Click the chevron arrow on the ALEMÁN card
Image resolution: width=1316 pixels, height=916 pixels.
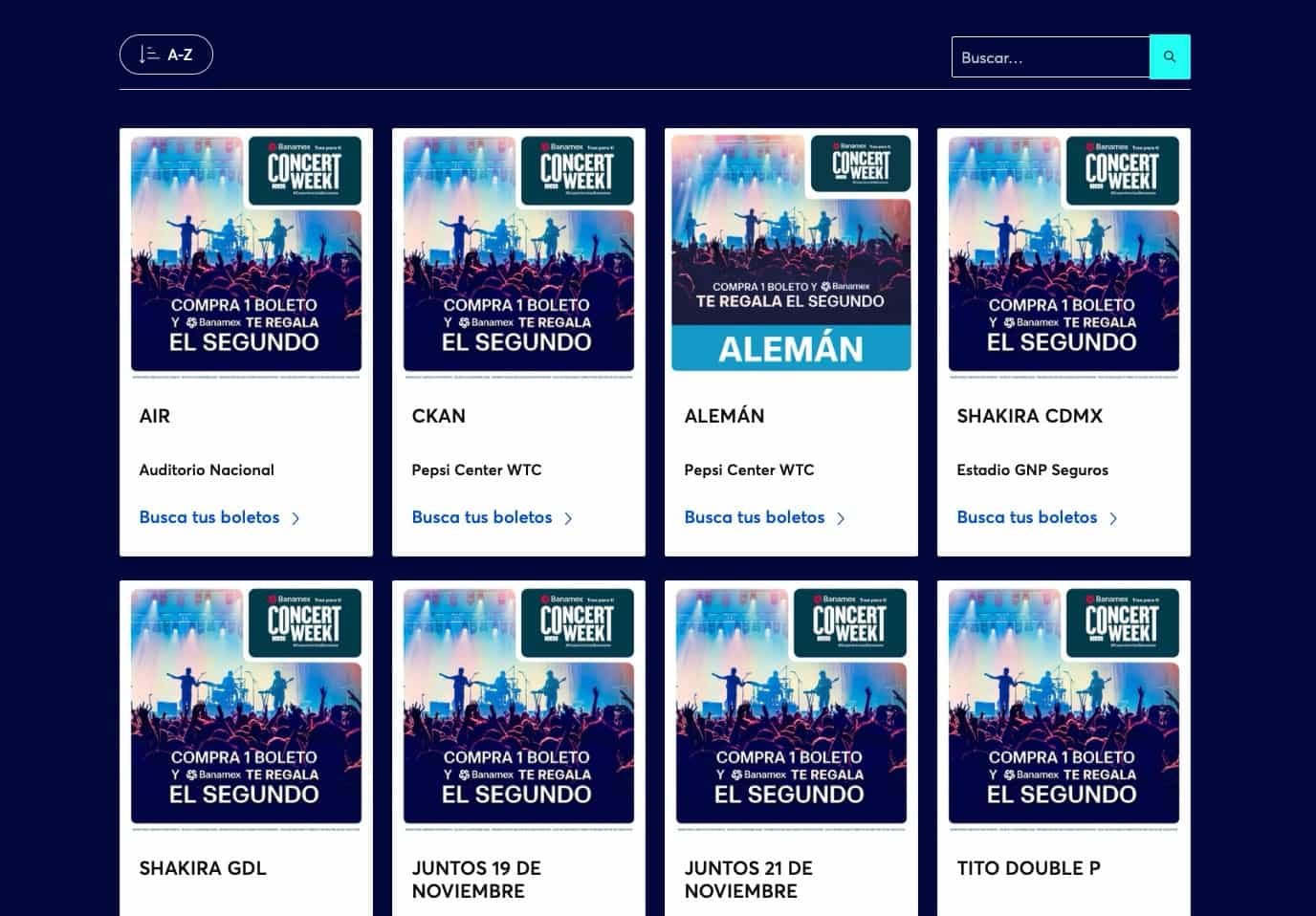coord(841,518)
